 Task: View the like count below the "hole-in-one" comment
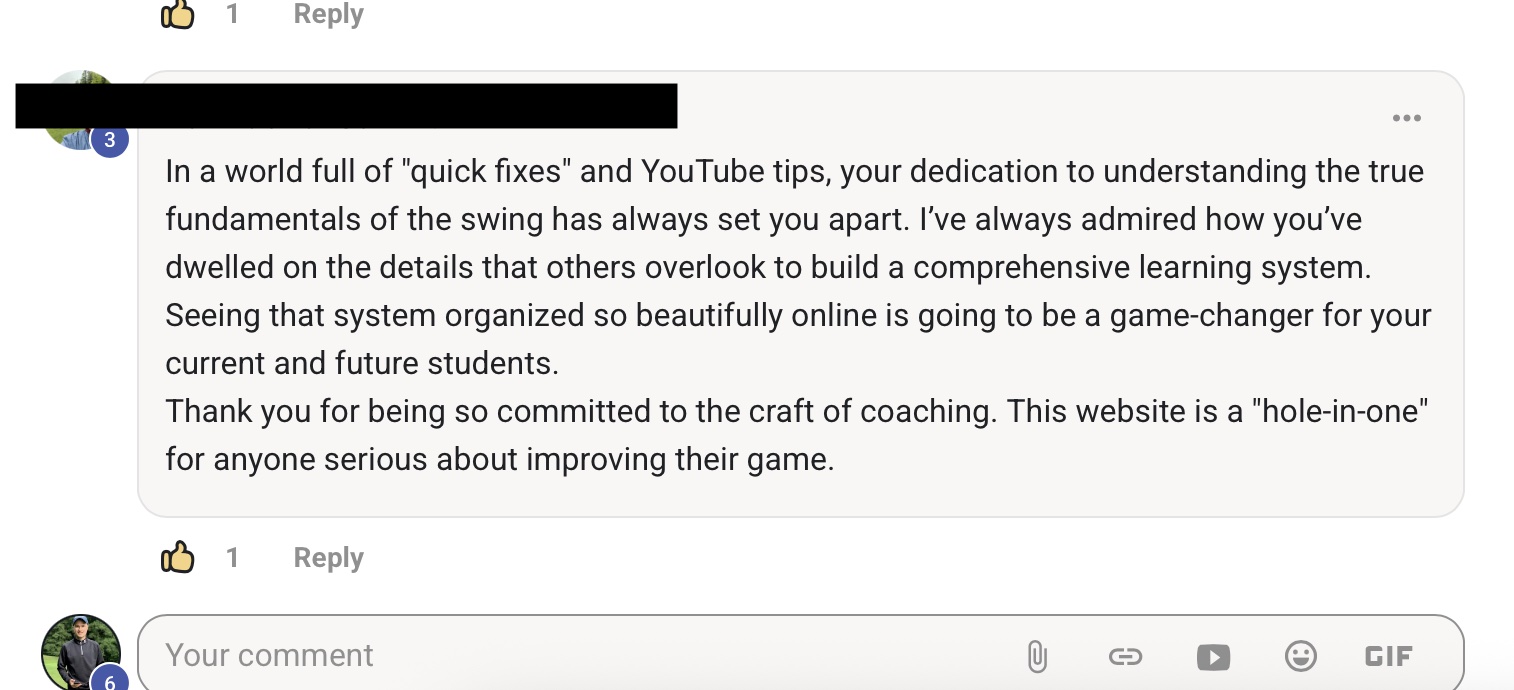(232, 557)
